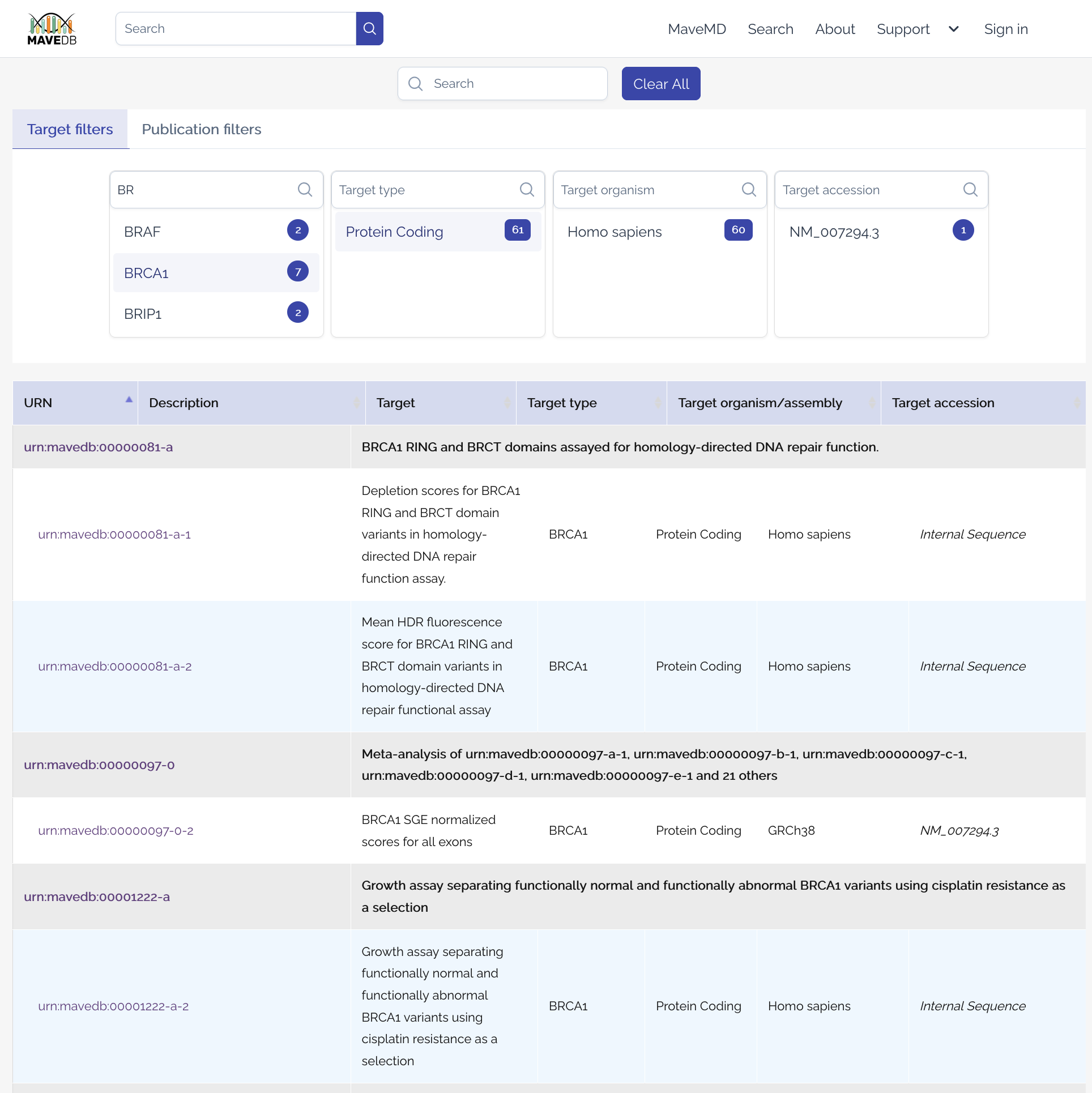Expand the Support dropdown chevron
Viewport: 1092px width, 1093px height.
point(954,29)
